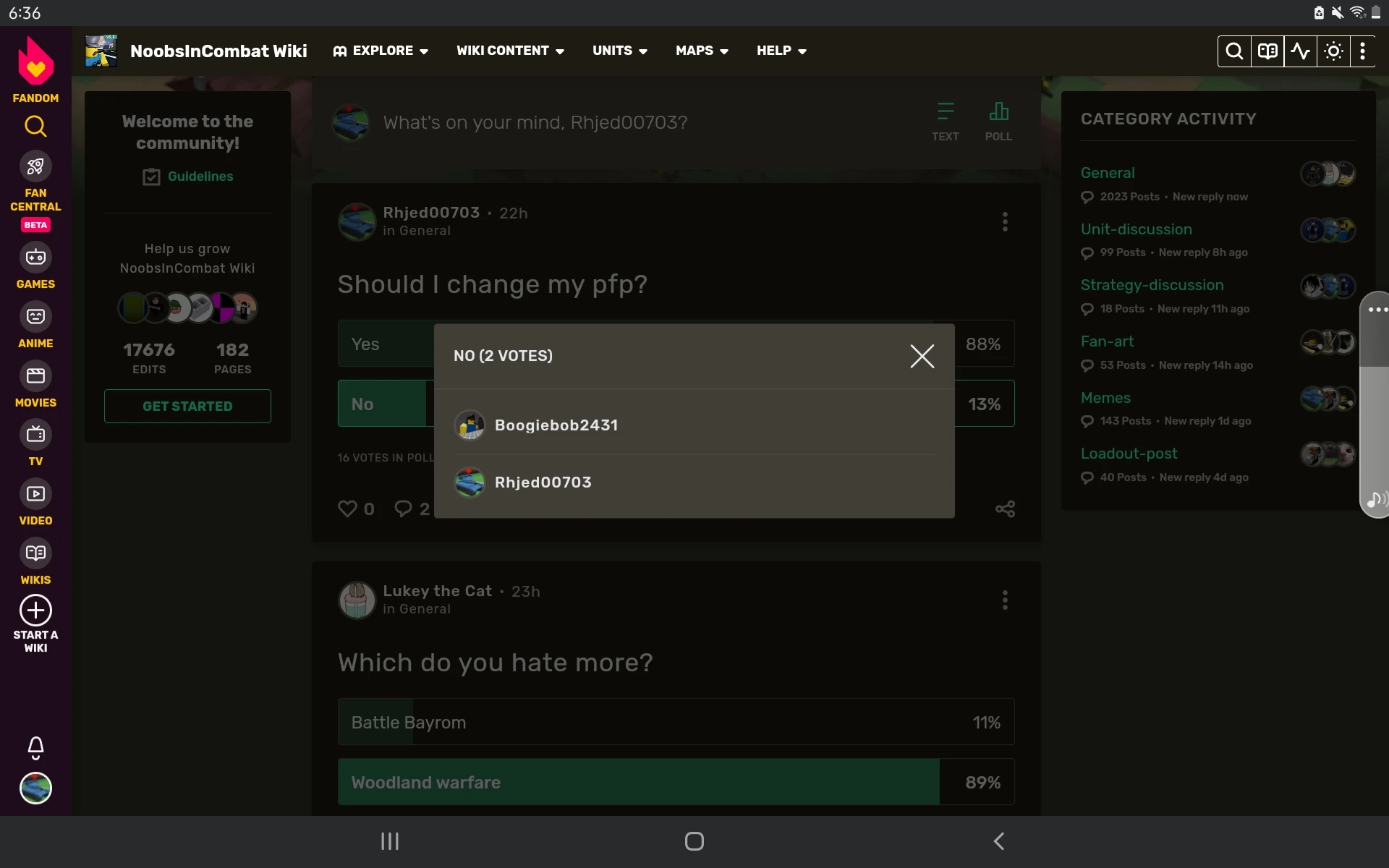Open the Guidelines link

click(200, 176)
